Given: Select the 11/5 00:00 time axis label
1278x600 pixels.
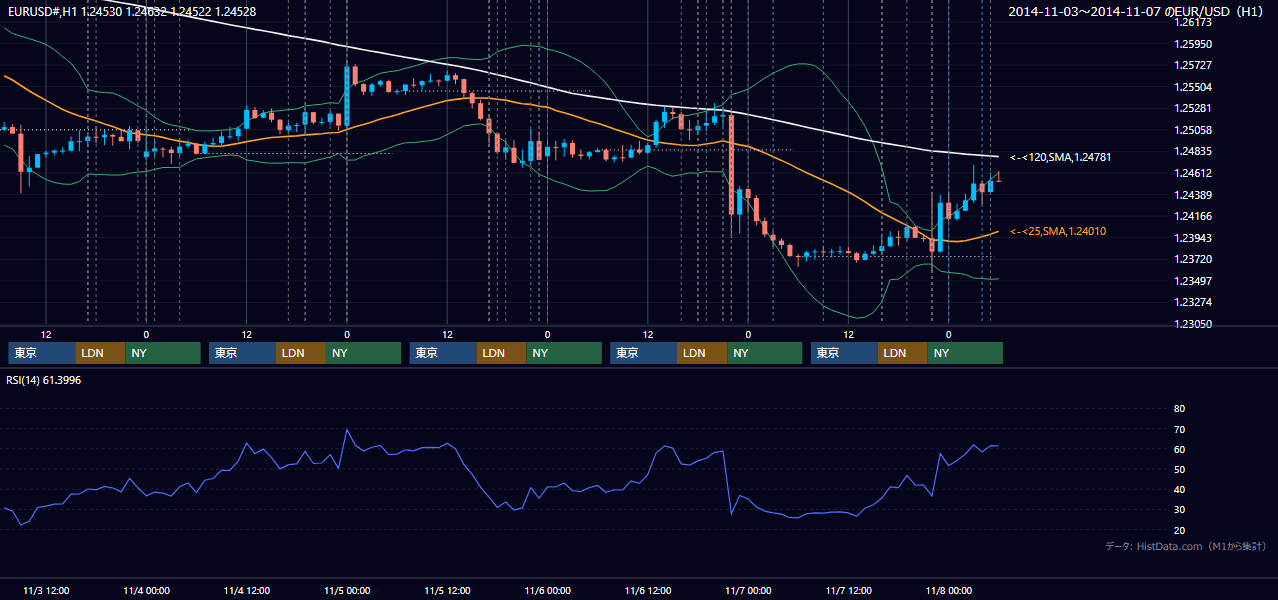Looking at the screenshot, I should click(347, 591).
